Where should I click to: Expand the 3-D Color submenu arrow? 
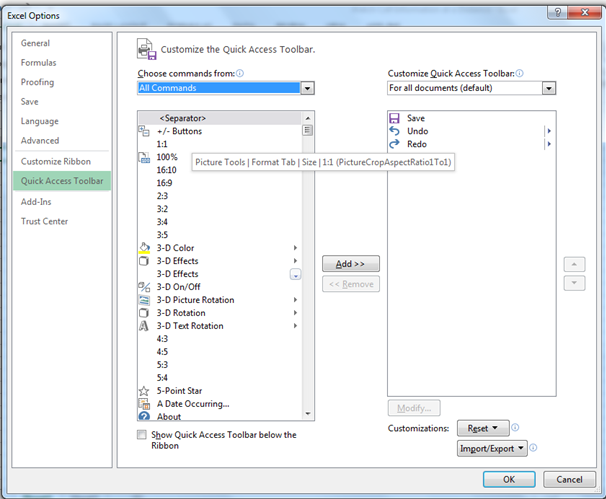coord(295,248)
